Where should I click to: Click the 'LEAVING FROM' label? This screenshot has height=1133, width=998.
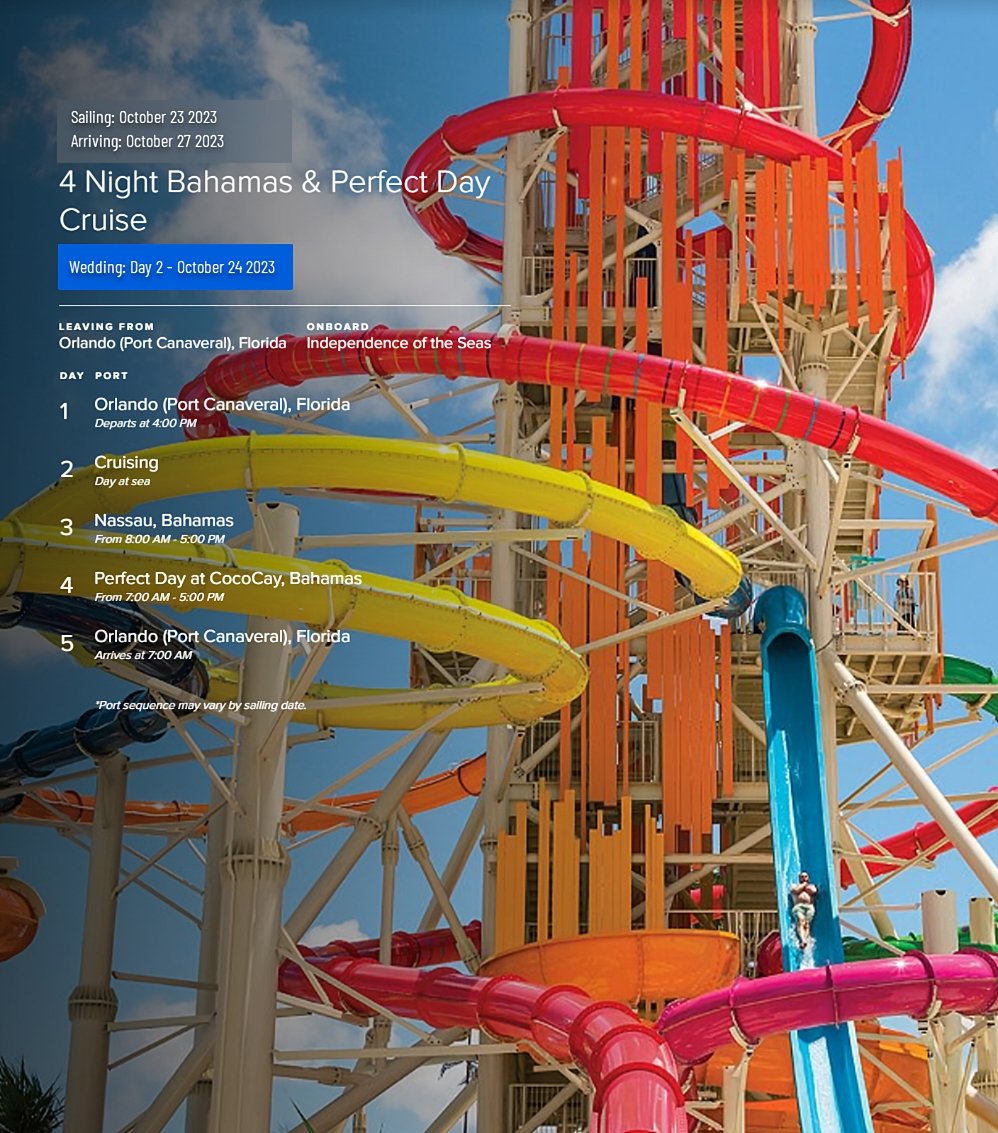[106, 327]
